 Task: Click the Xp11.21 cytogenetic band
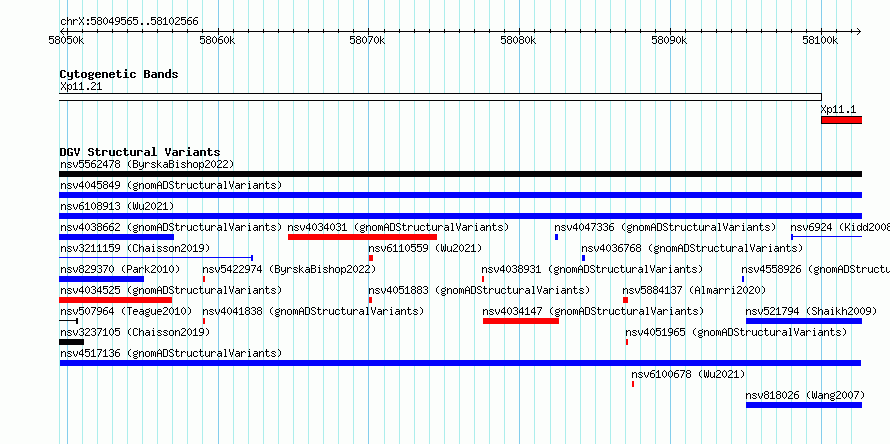point(440,97)
